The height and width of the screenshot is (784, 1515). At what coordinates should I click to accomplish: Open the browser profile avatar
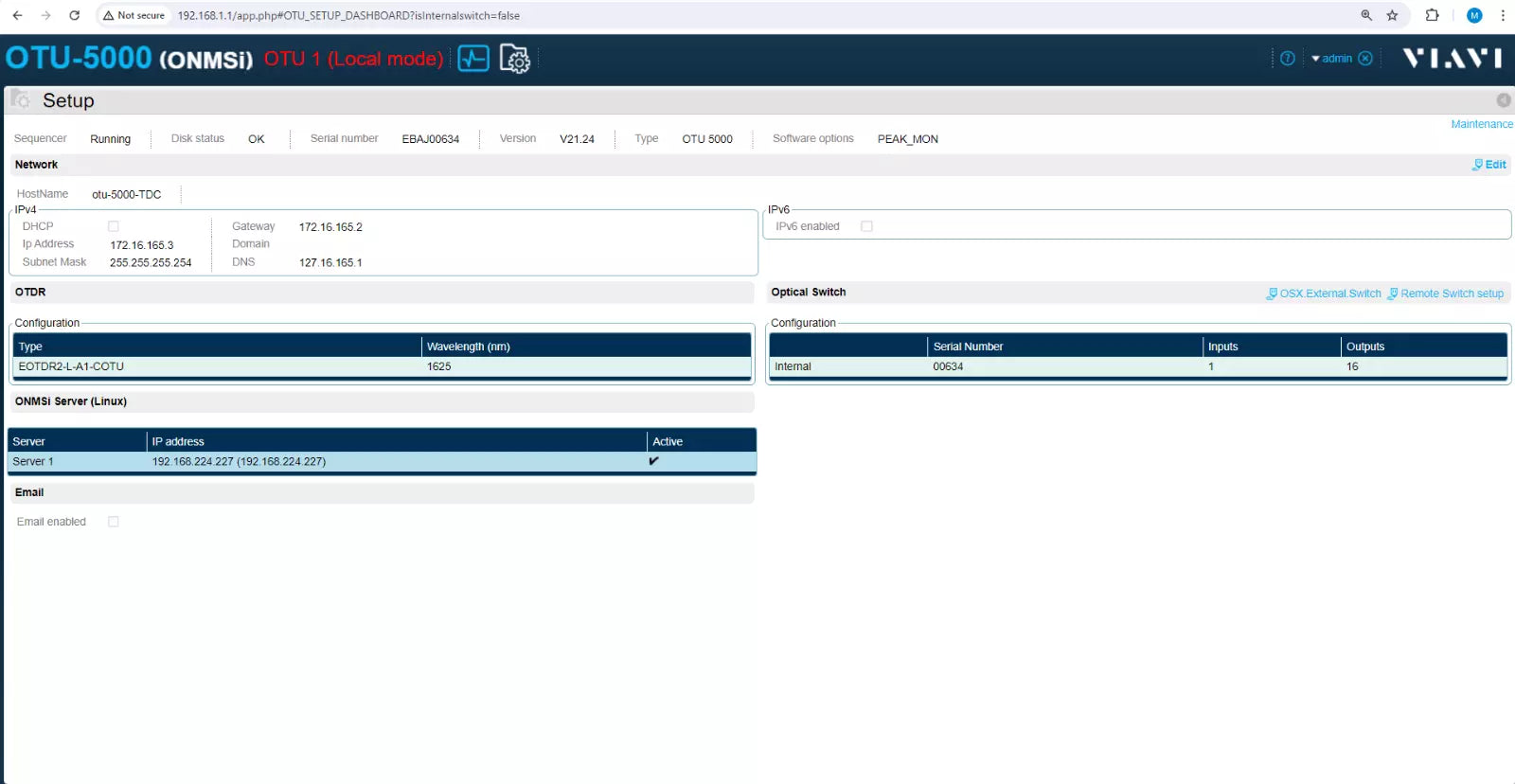point(1474,15)
